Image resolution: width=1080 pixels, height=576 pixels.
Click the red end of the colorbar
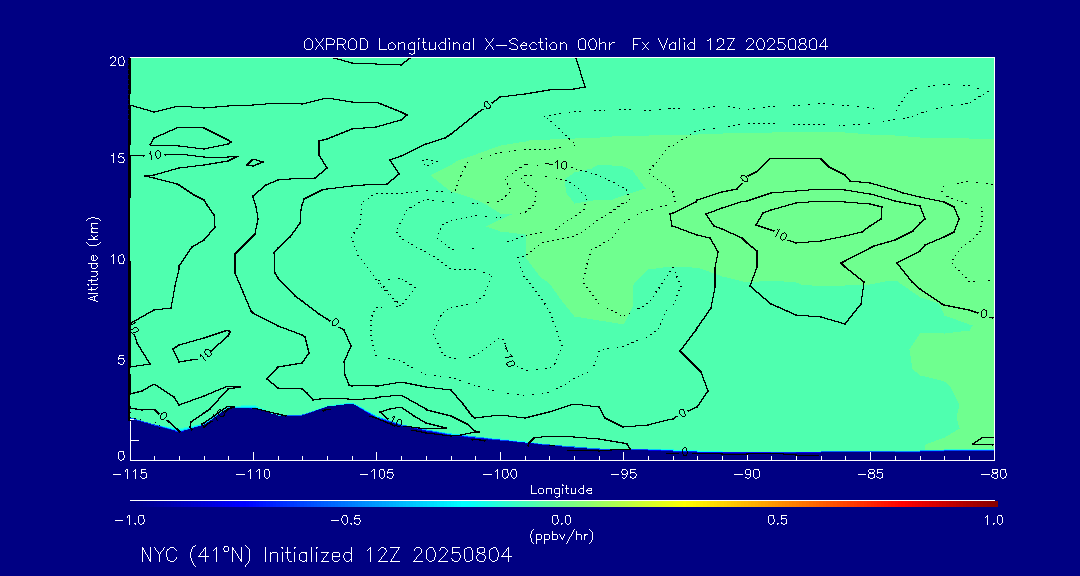988,503
